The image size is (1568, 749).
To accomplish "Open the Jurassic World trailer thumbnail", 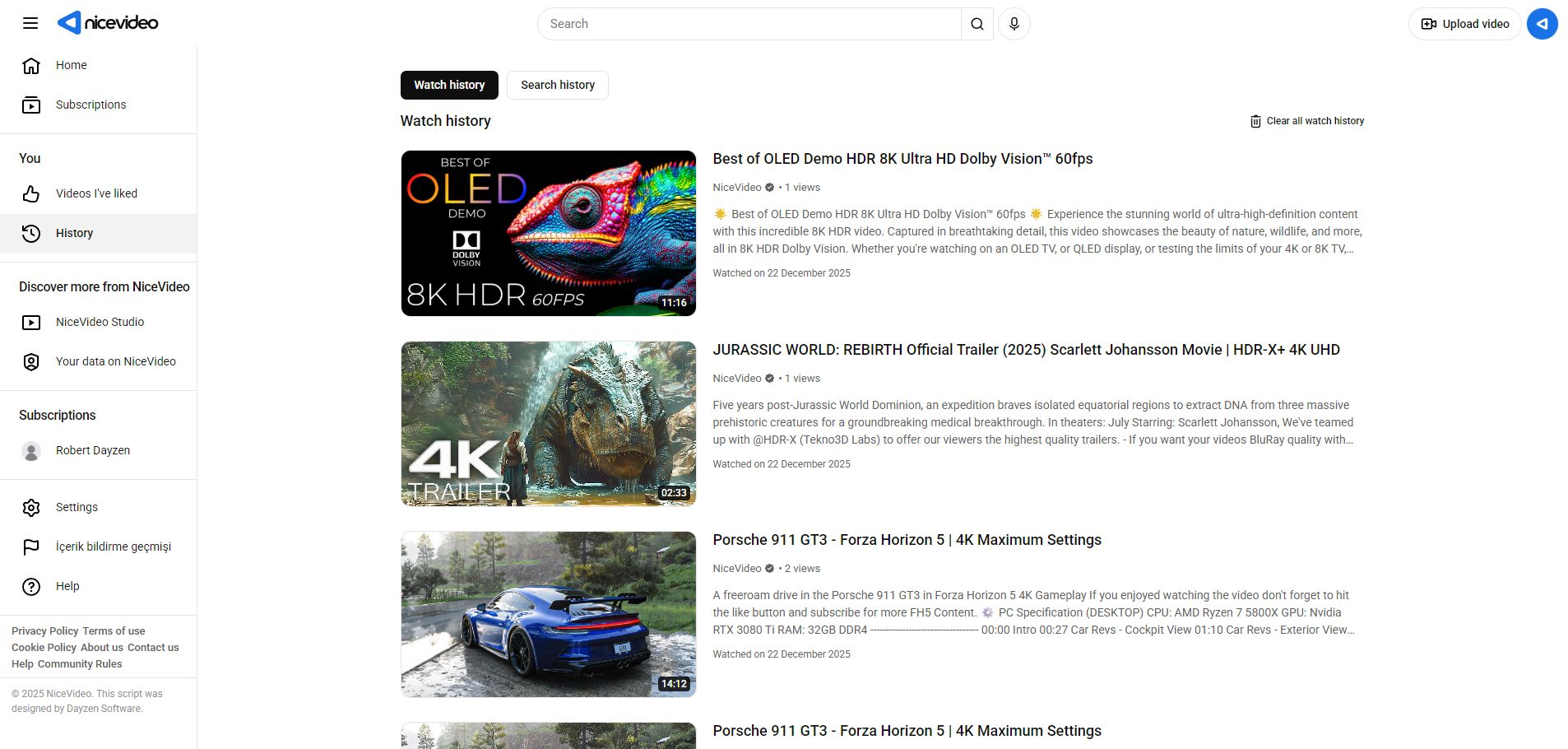I will click(x=549, y=424).
